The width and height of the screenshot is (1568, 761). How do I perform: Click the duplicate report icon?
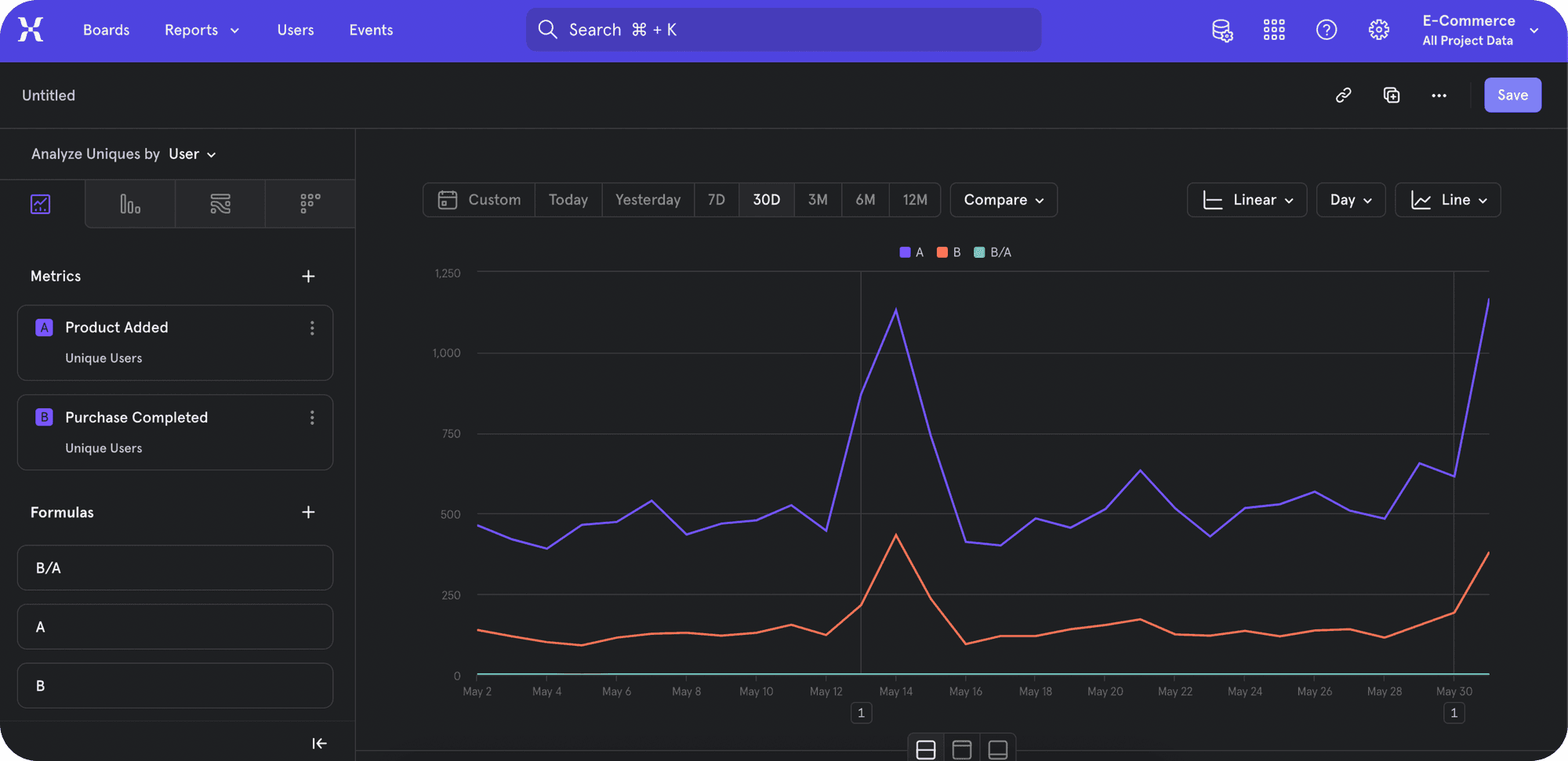tap(1392, 95)
